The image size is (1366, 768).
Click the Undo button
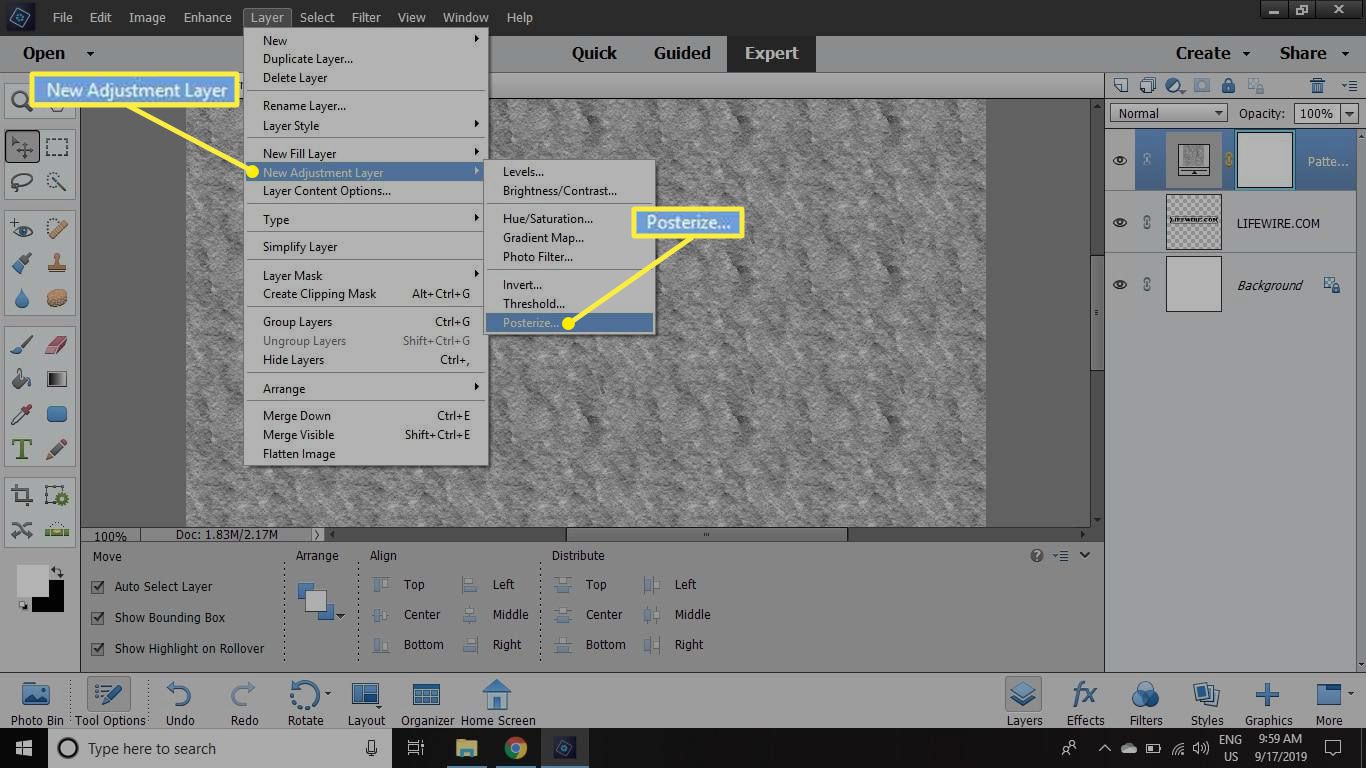180,703
